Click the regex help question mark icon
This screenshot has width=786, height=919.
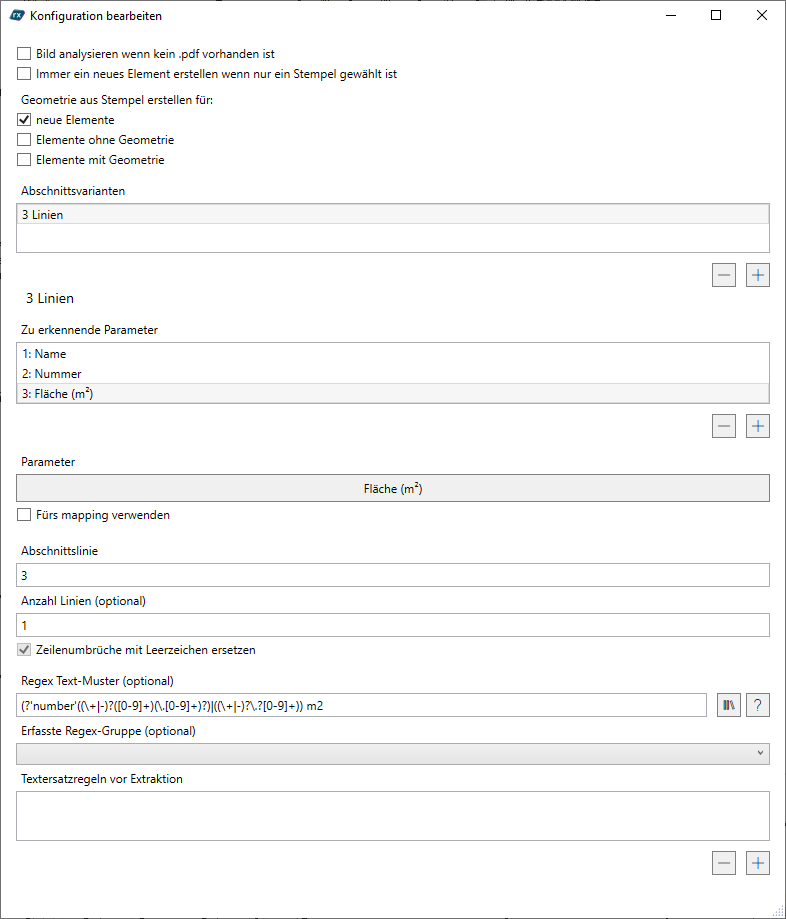click(757, 705)
